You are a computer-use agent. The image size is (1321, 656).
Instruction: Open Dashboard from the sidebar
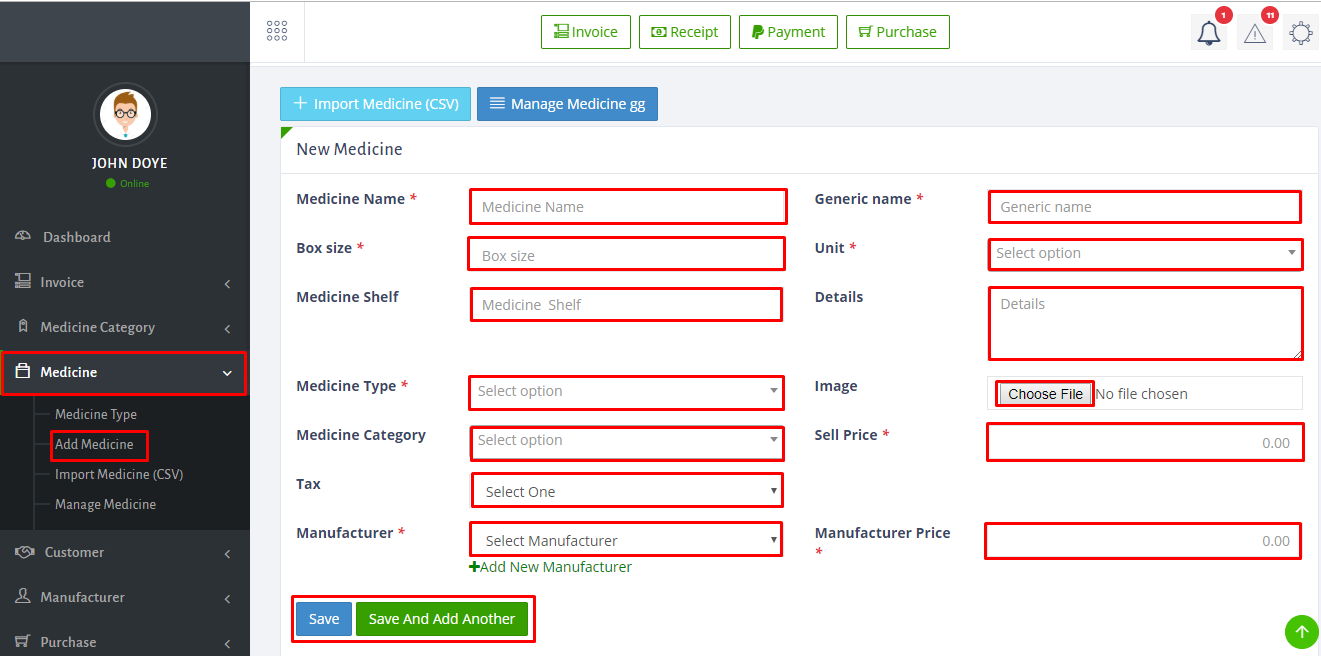[76, 237]
